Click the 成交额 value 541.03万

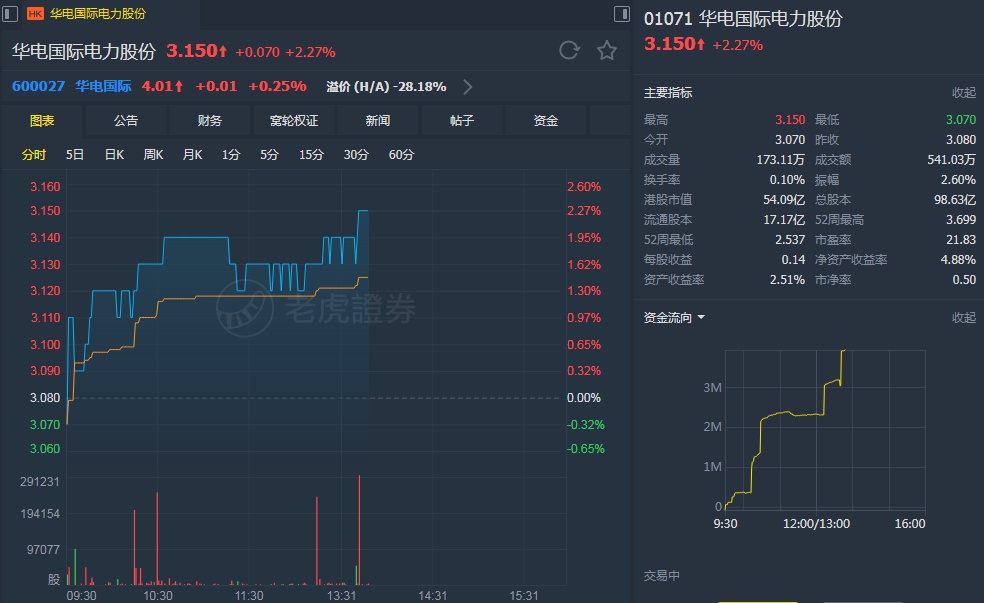(x=951, y=159)
